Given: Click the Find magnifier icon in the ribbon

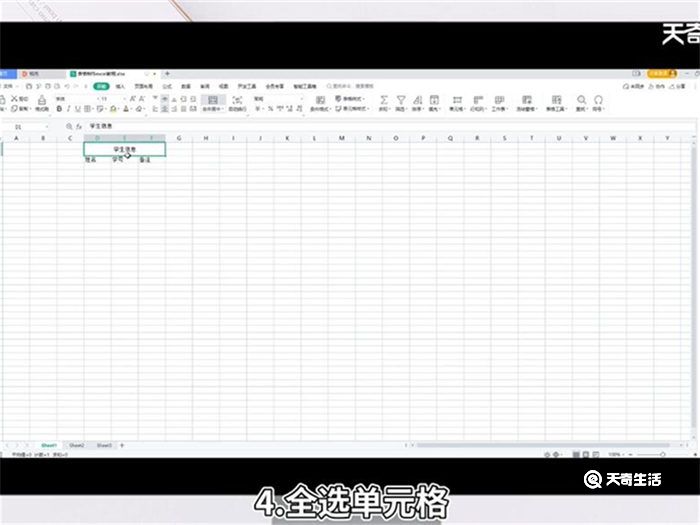Looking at the screenshot, I should 581,100.
